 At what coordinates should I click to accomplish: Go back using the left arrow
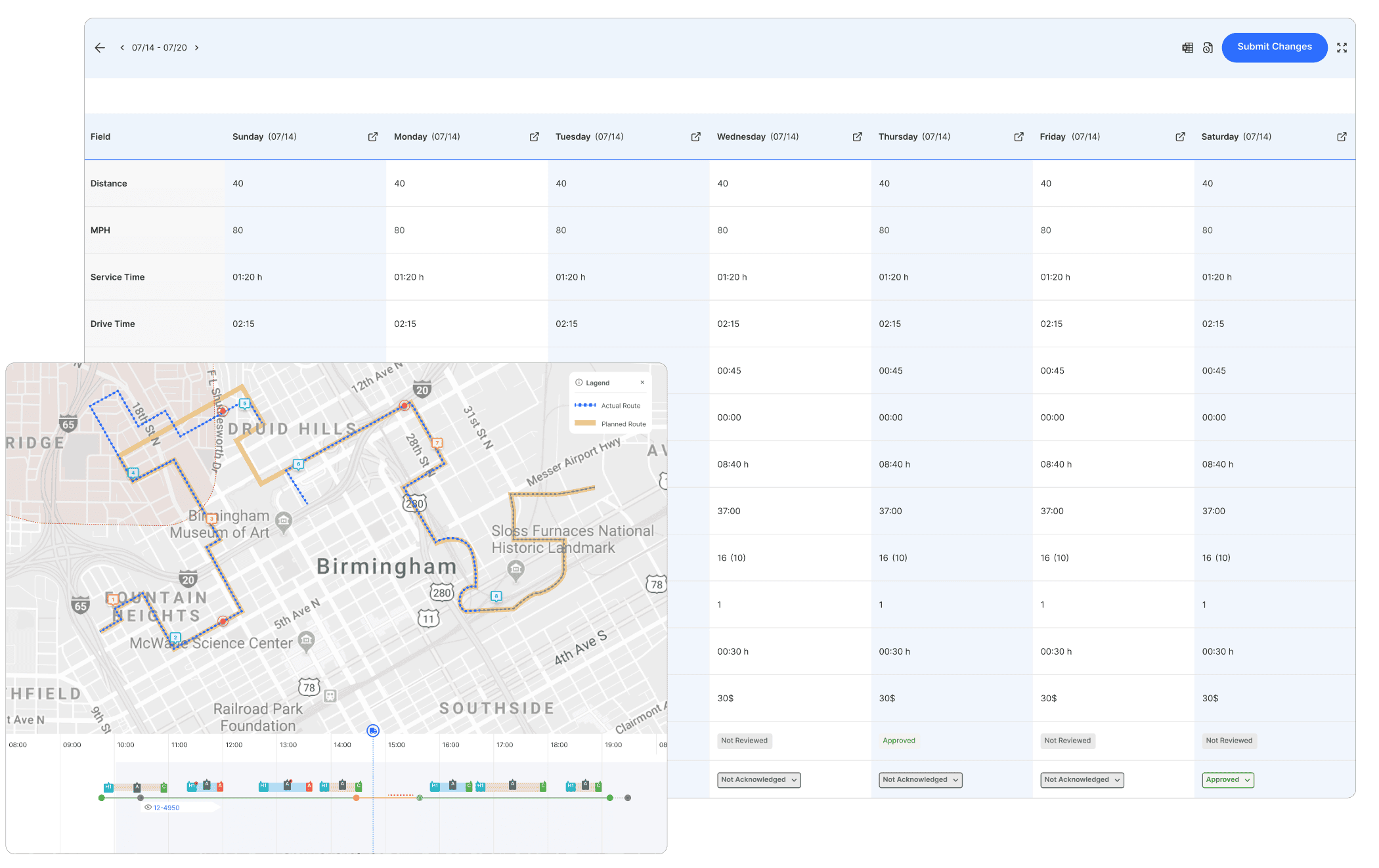100,48
